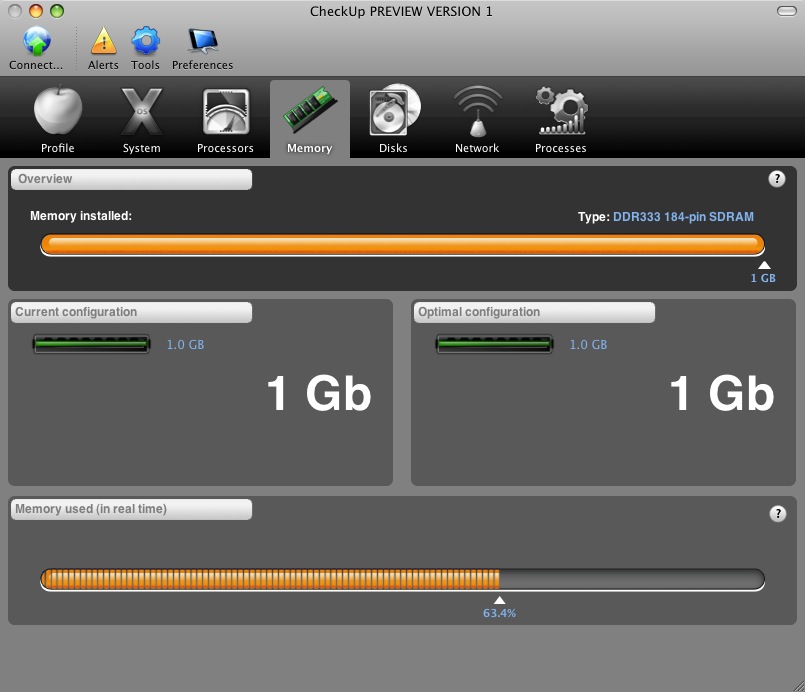The image size is (805, 692).
Task: Click the large 1 Gb in Optimal configuration
Action: pos(722,393)
